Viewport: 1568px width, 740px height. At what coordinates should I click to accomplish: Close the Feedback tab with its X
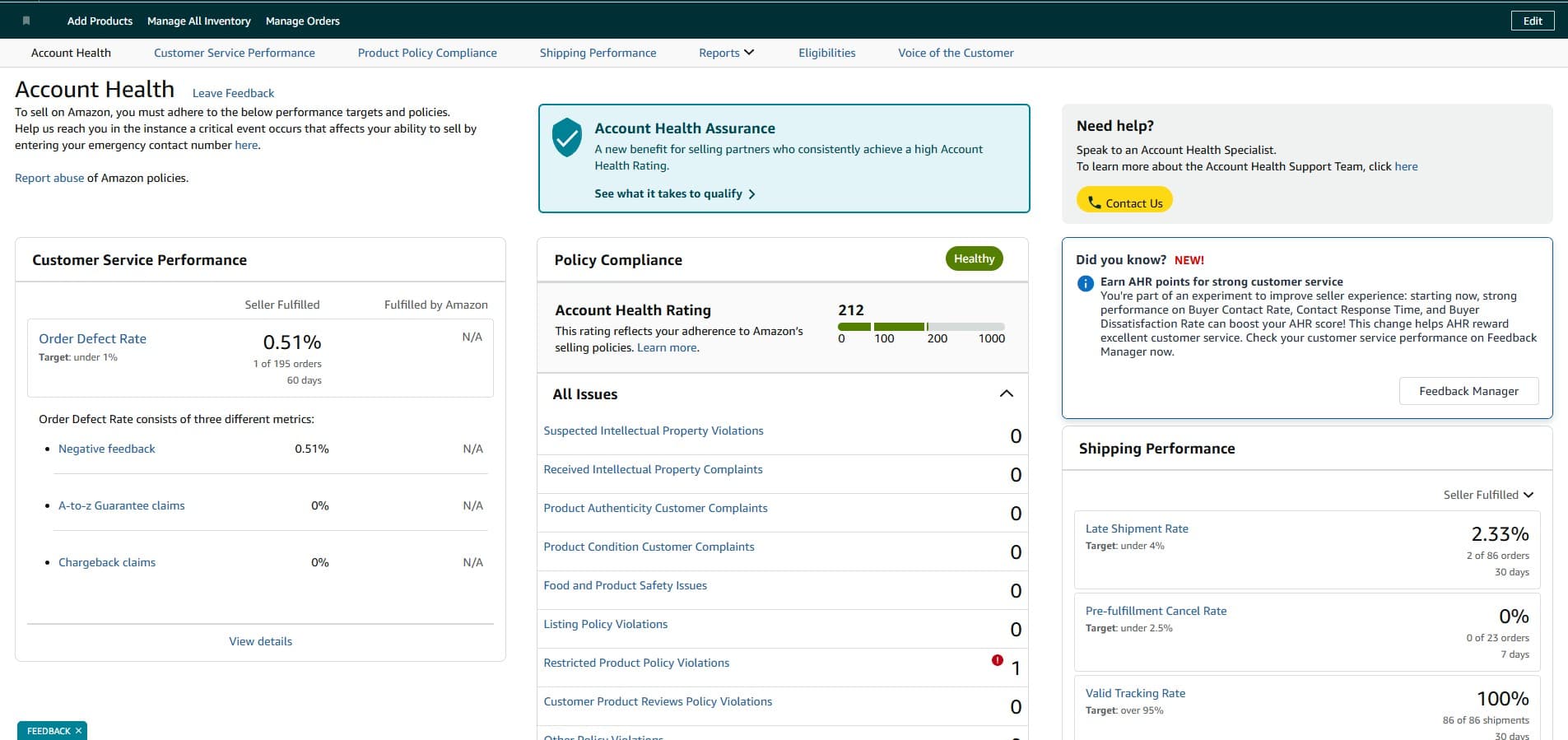tap(78, 731)
